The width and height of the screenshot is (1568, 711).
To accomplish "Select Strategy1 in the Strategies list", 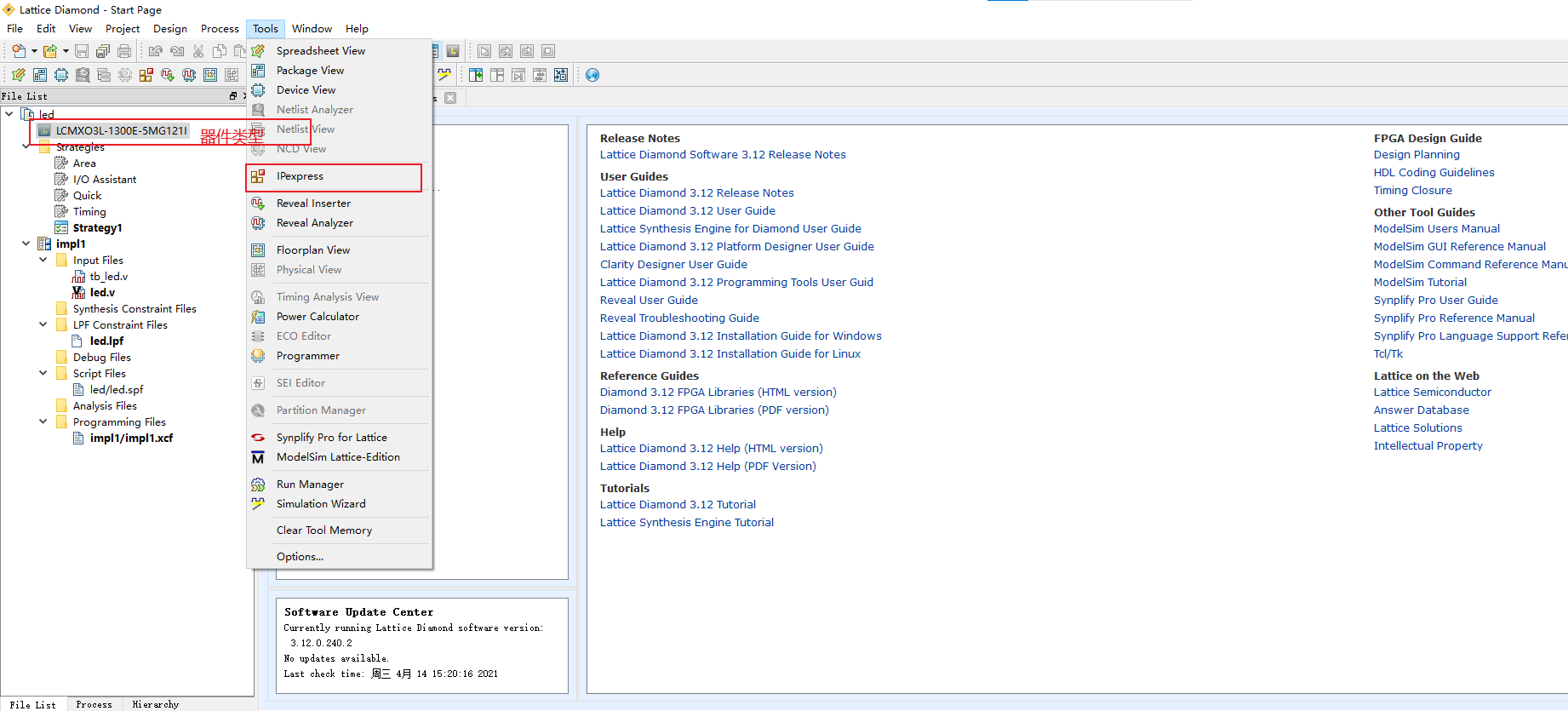I will coord(97,227).
